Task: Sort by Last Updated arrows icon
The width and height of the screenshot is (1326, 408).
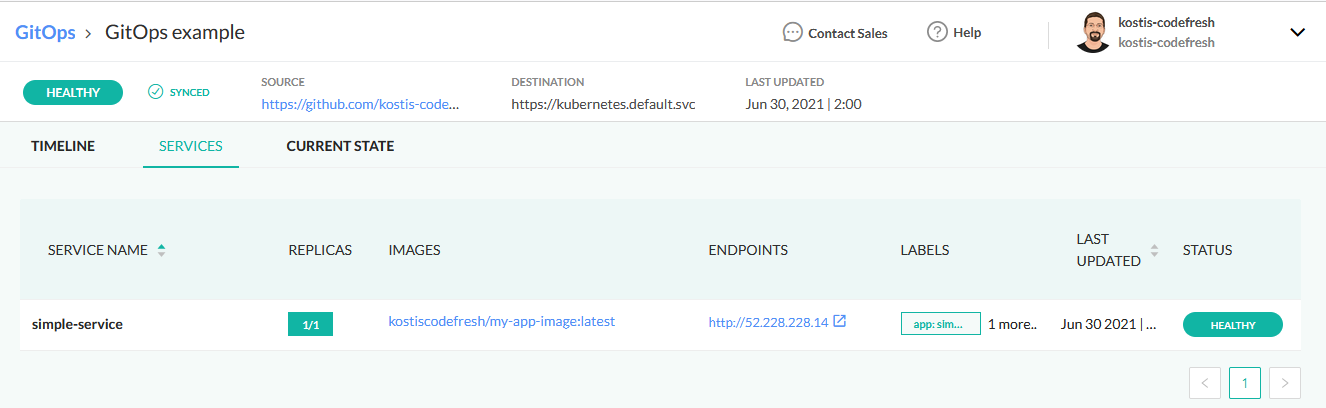Action: 1155,250
